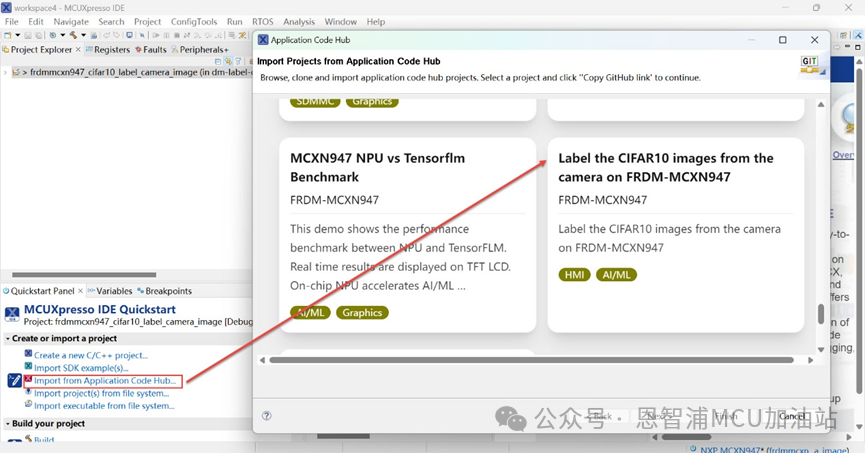Image resolution: width=865 pixels, height=453 pixels.
Task: Click the AI/ML tag on the CIFAR10 card
Action: pyautogui.click(x=616, y=275)
